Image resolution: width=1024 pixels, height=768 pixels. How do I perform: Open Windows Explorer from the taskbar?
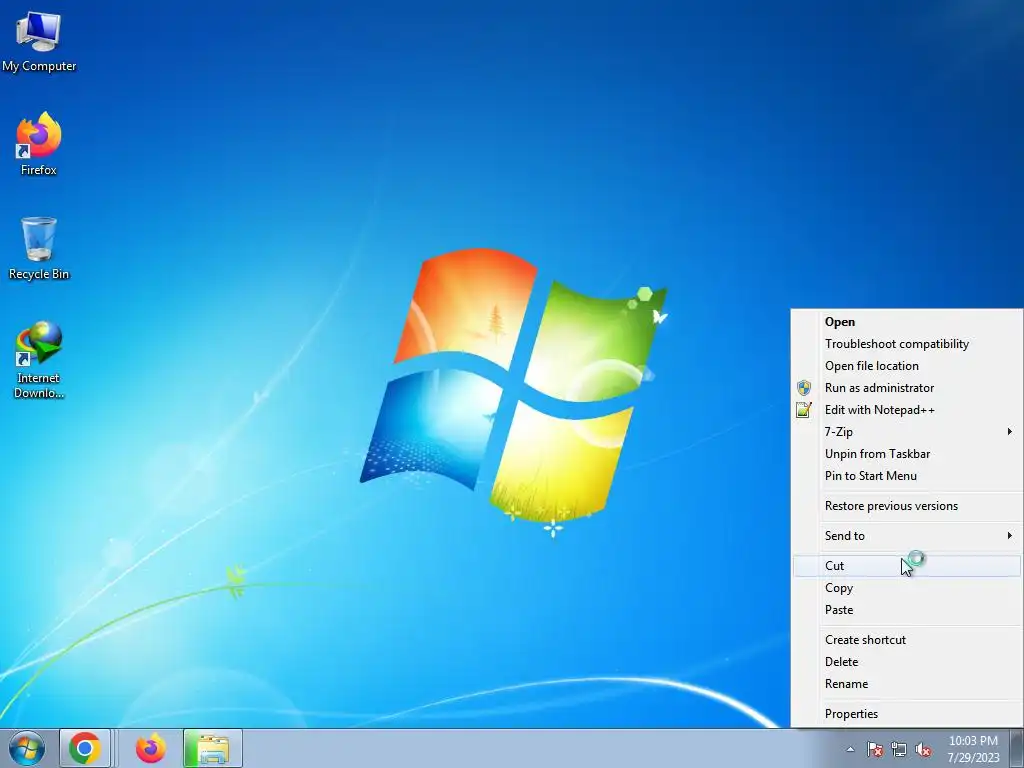(213, 748)
